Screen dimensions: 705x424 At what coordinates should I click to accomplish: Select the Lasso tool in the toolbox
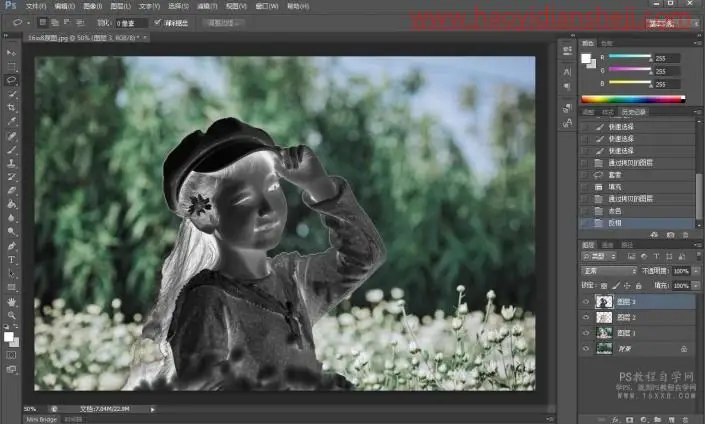pyautogui.click(x=11, y=80)
